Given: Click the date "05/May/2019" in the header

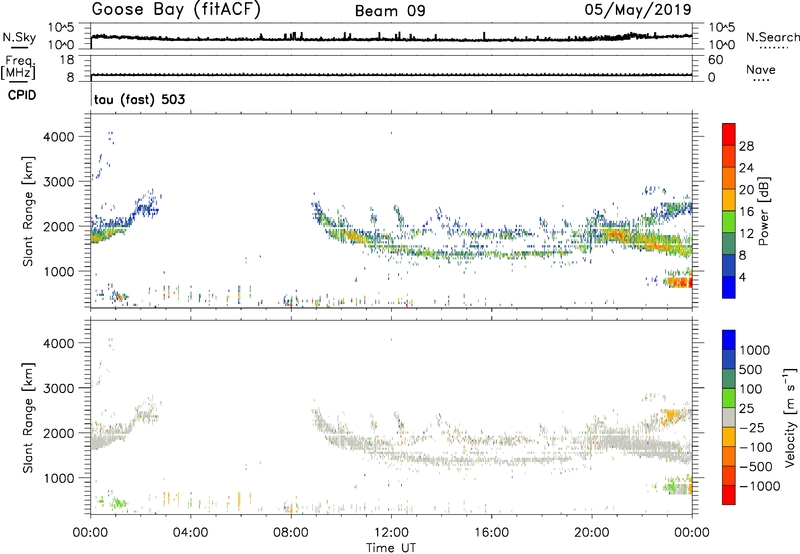Looking at the screenshot, I should click(638, 10).
